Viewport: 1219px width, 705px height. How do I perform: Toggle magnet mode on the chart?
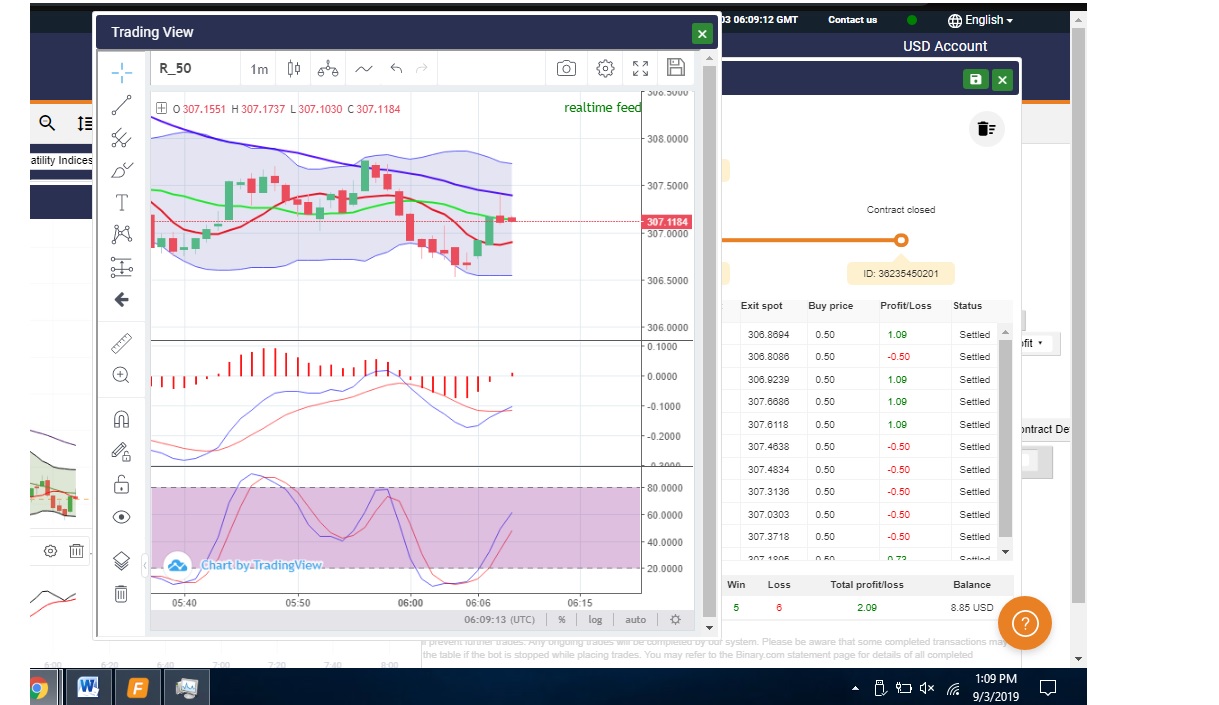[x=121, y=419]
